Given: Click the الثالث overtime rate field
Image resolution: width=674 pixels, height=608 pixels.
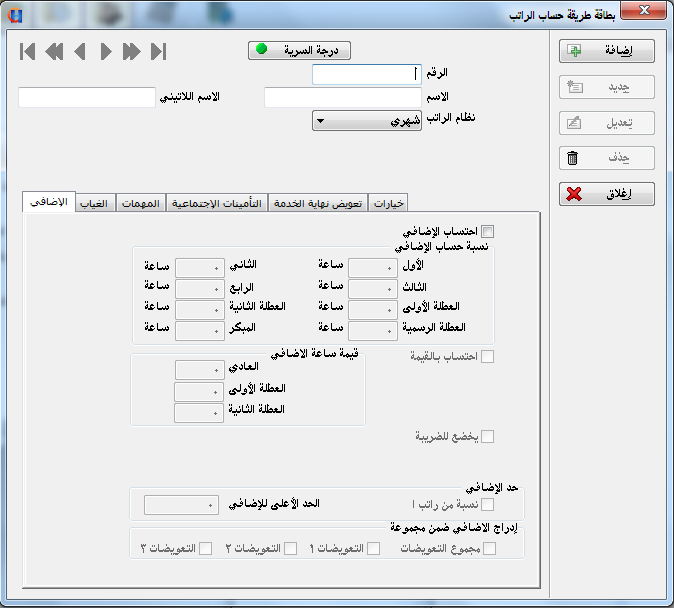Looking at the screenshot, I should (x=373, y=289).
